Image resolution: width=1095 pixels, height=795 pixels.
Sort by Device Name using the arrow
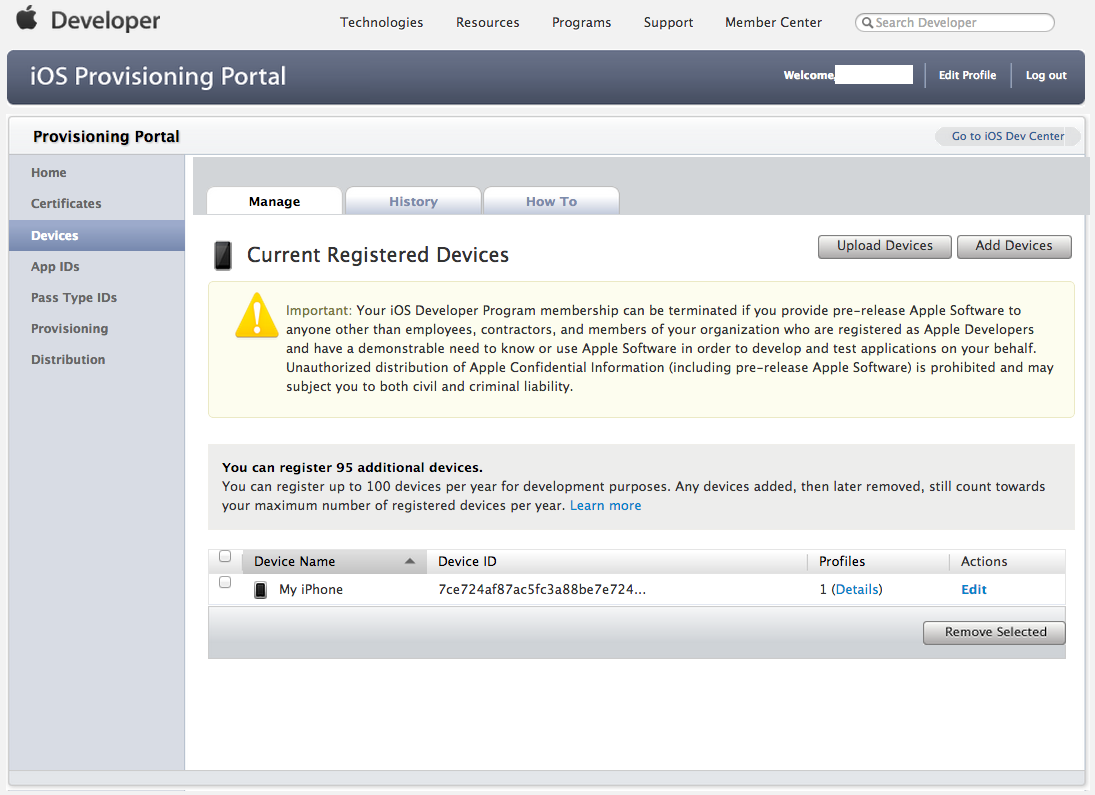coord(410,561)
